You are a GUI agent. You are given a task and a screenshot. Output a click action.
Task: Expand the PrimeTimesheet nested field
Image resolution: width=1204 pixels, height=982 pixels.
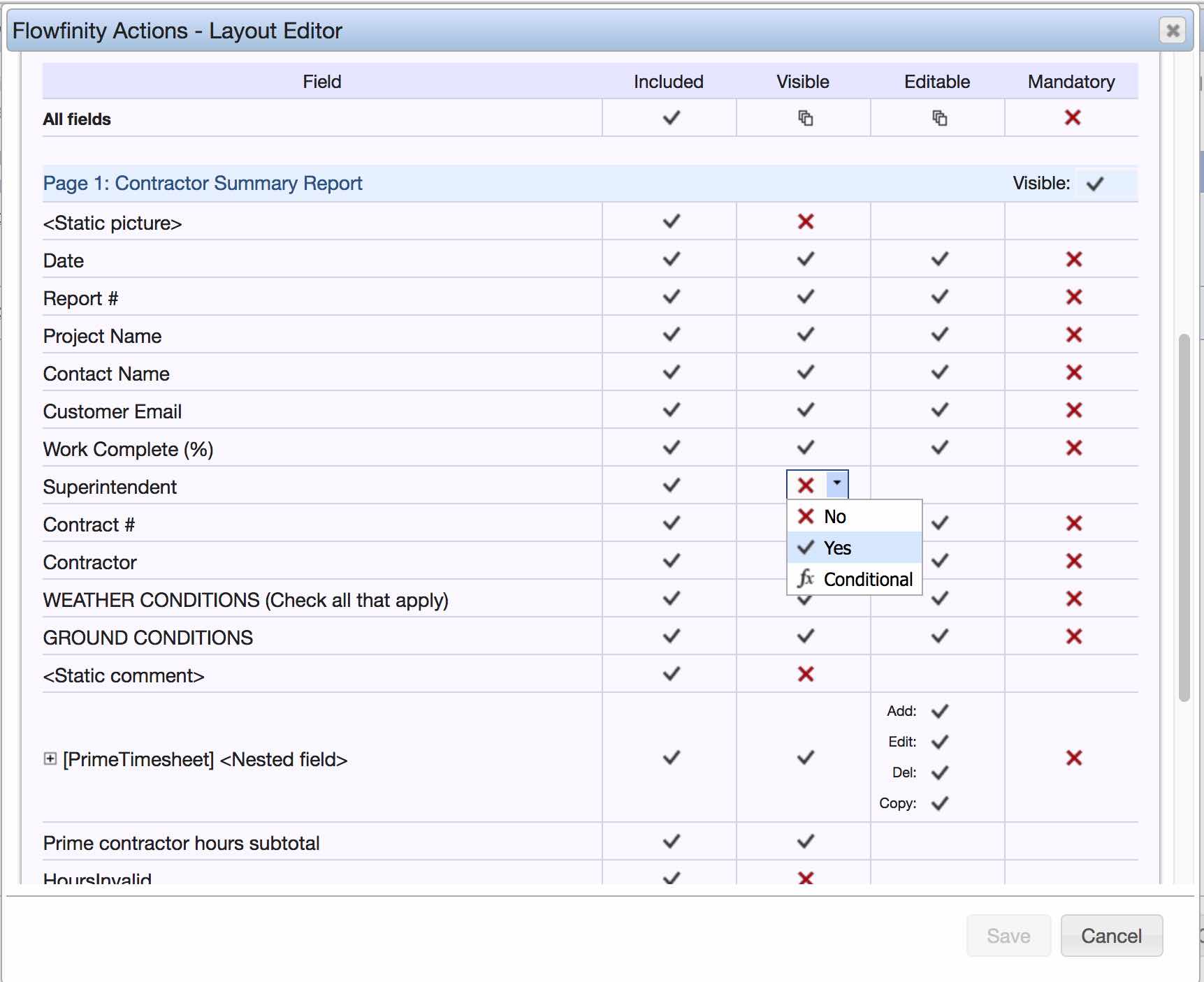(x=50, y=759)
